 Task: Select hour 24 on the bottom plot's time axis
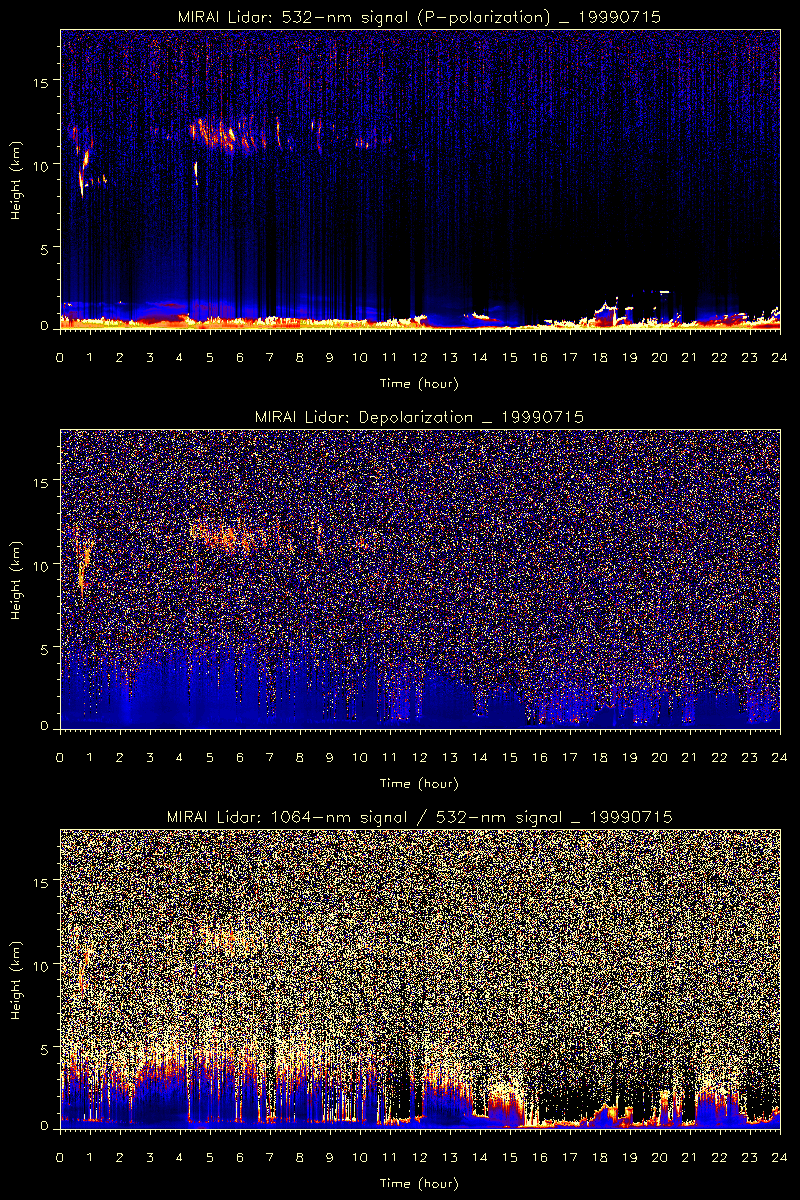(x=780, y=1157)
